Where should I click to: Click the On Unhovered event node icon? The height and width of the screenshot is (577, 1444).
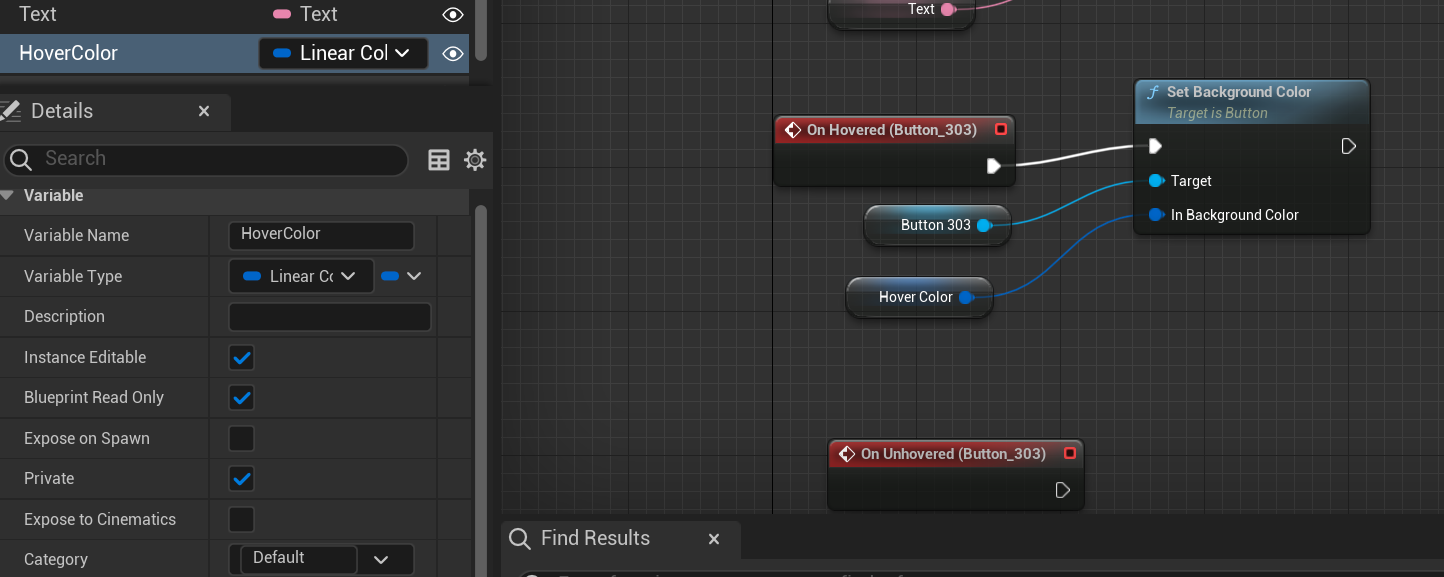(x=847, y=454)
